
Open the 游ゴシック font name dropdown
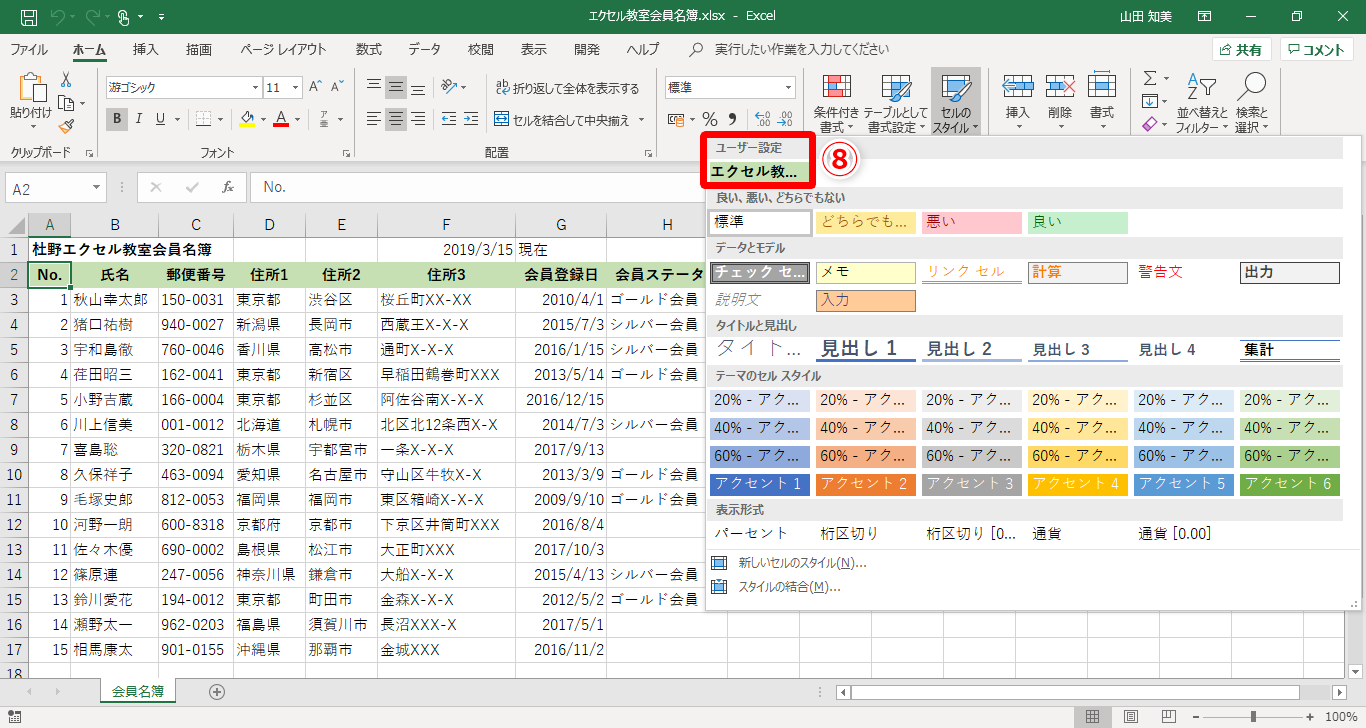tap(253, 87)
